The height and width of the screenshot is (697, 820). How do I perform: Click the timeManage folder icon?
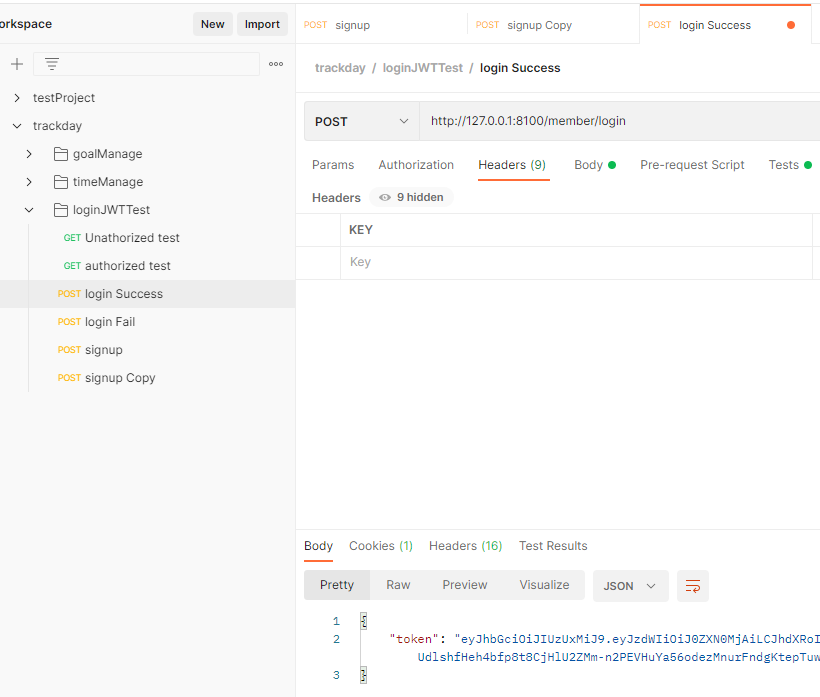click(x=61, y=182)
